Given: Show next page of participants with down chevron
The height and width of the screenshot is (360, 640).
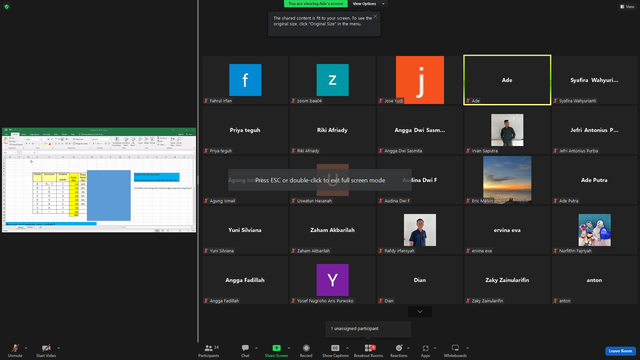Looking at the screenshot, I should pos(420,312).
